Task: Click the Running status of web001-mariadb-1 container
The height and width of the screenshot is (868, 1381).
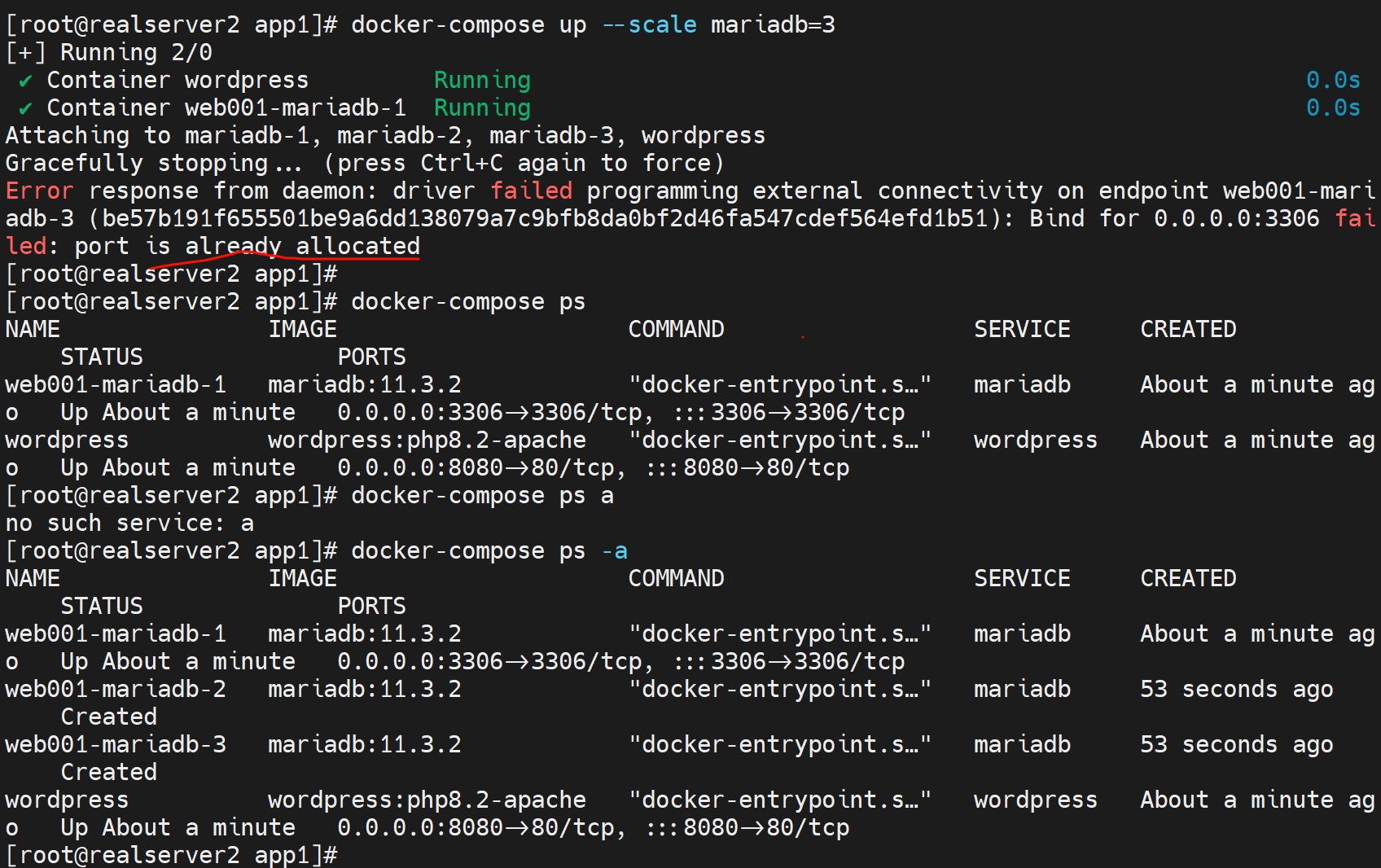Action: pyautogui.click(x=482, y=107)
